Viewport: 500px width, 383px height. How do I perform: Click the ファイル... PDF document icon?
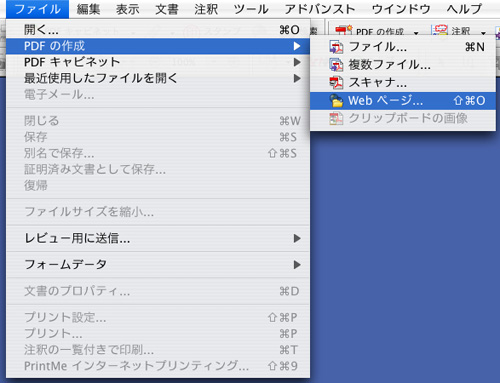[x=336, y=47]
